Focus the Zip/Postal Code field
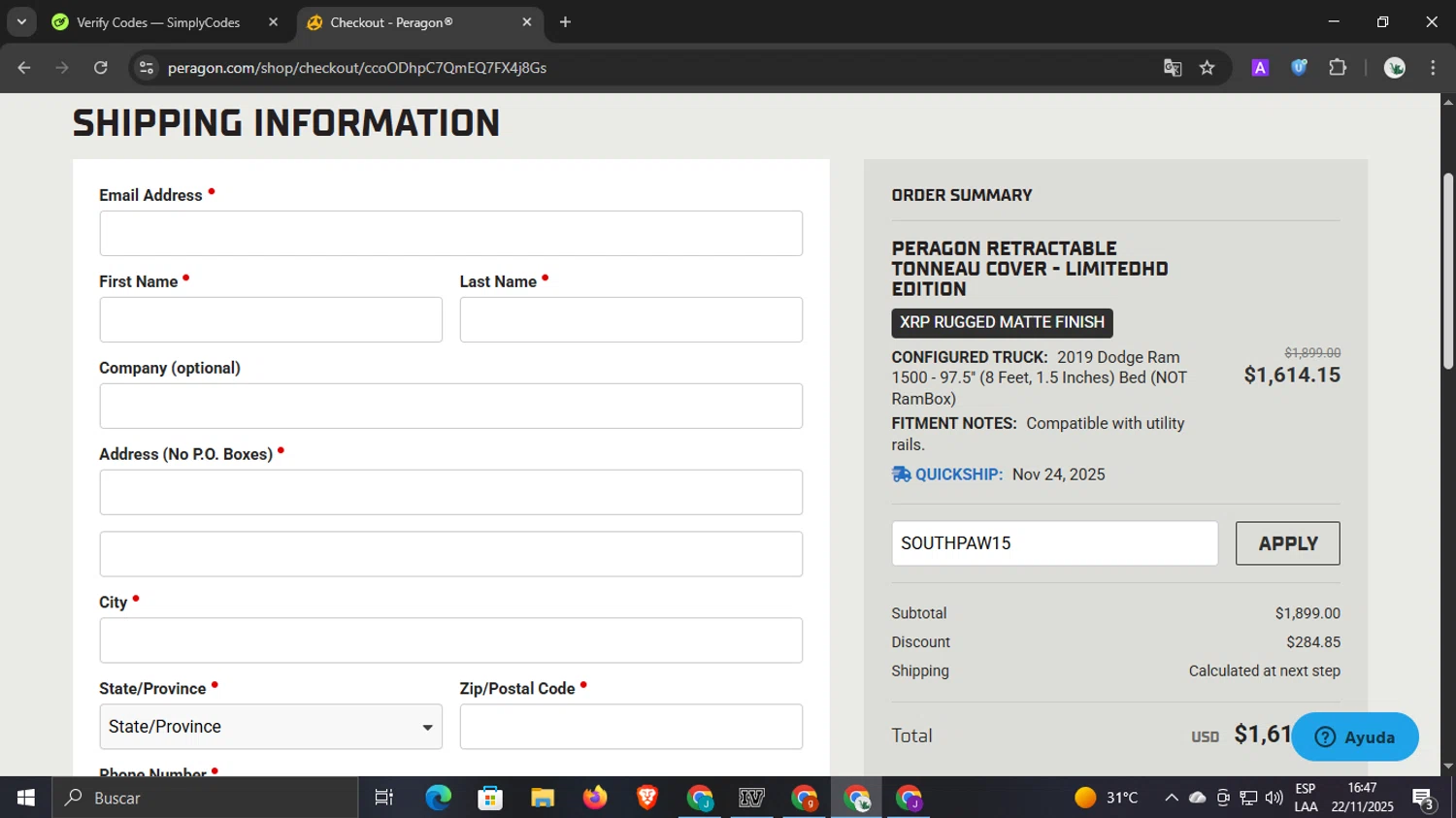 (631, 727)
